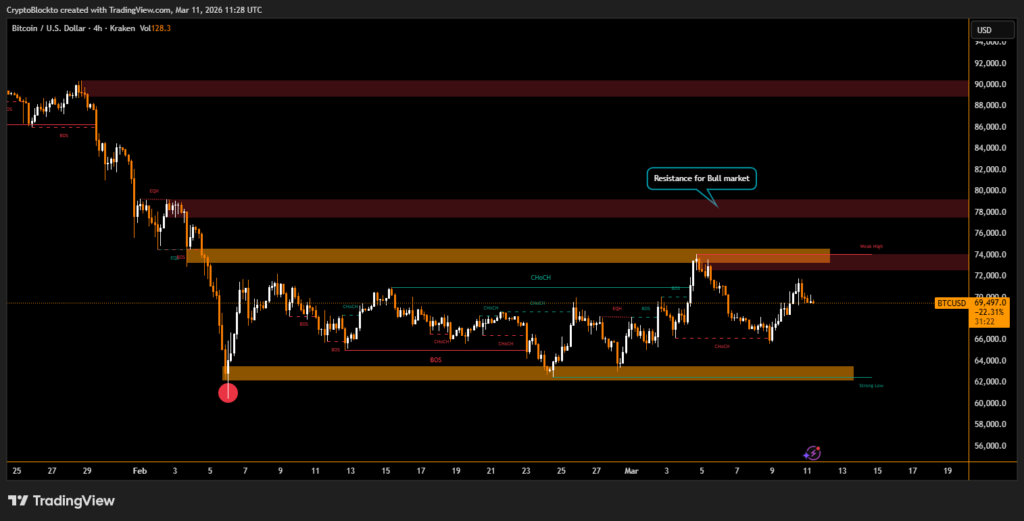
Task: Click the large red BOS label above the lower orange zone
Action: pos(436,358)
